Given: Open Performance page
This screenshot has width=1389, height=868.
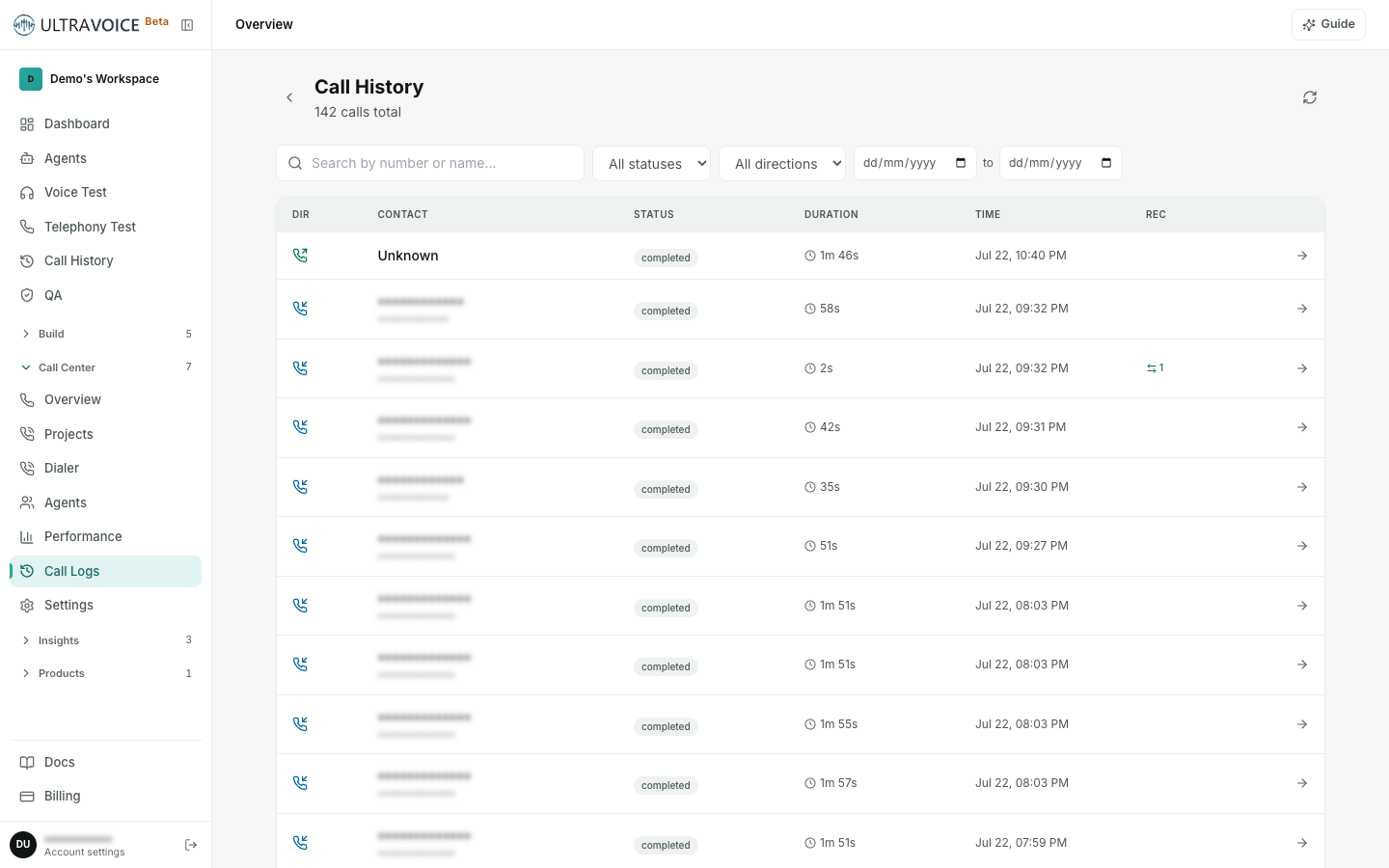Looking at the screenshot, I should [105, 536].
